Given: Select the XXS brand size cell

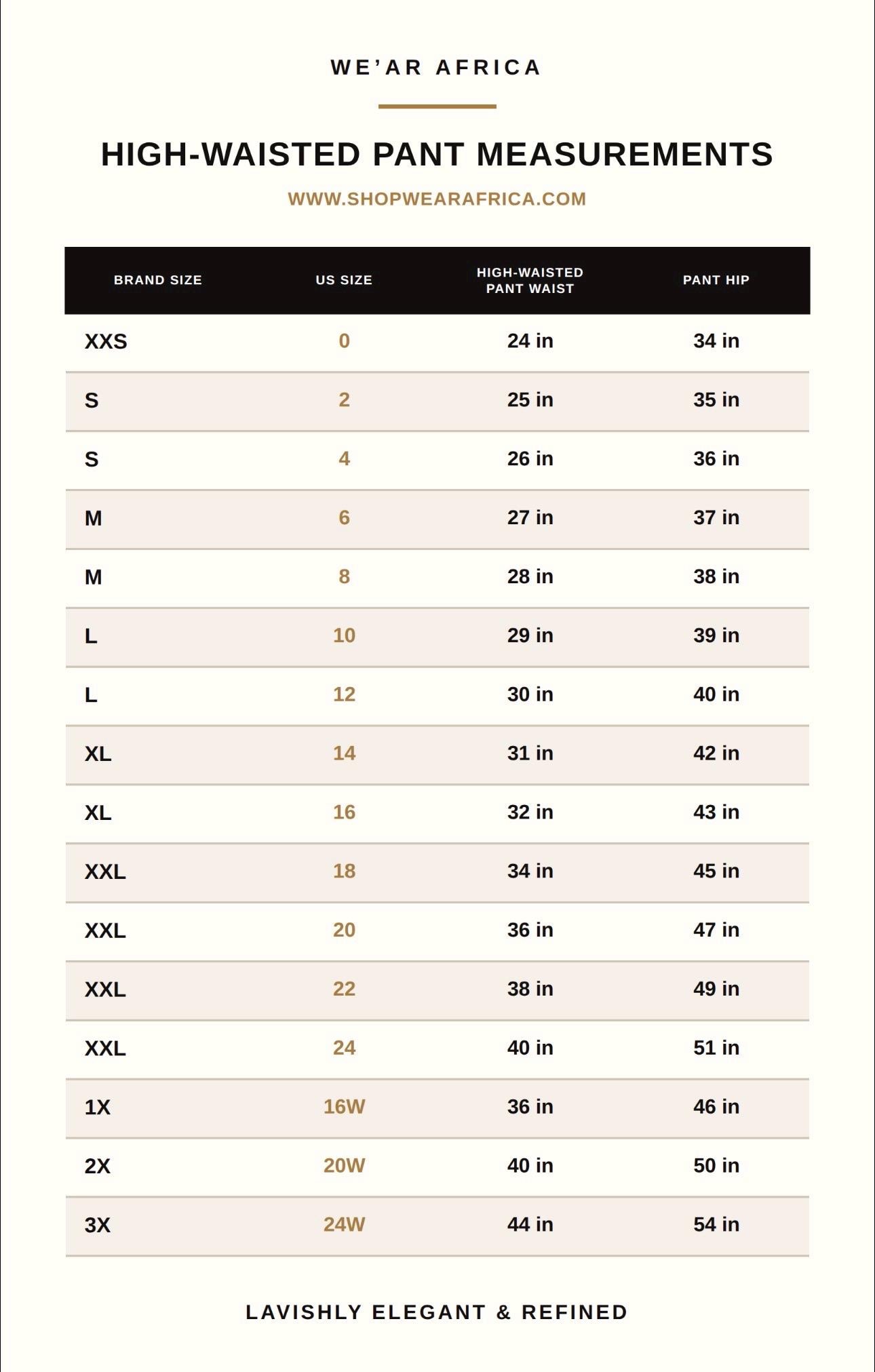Looking at the screenshot, I should point(106,341).
